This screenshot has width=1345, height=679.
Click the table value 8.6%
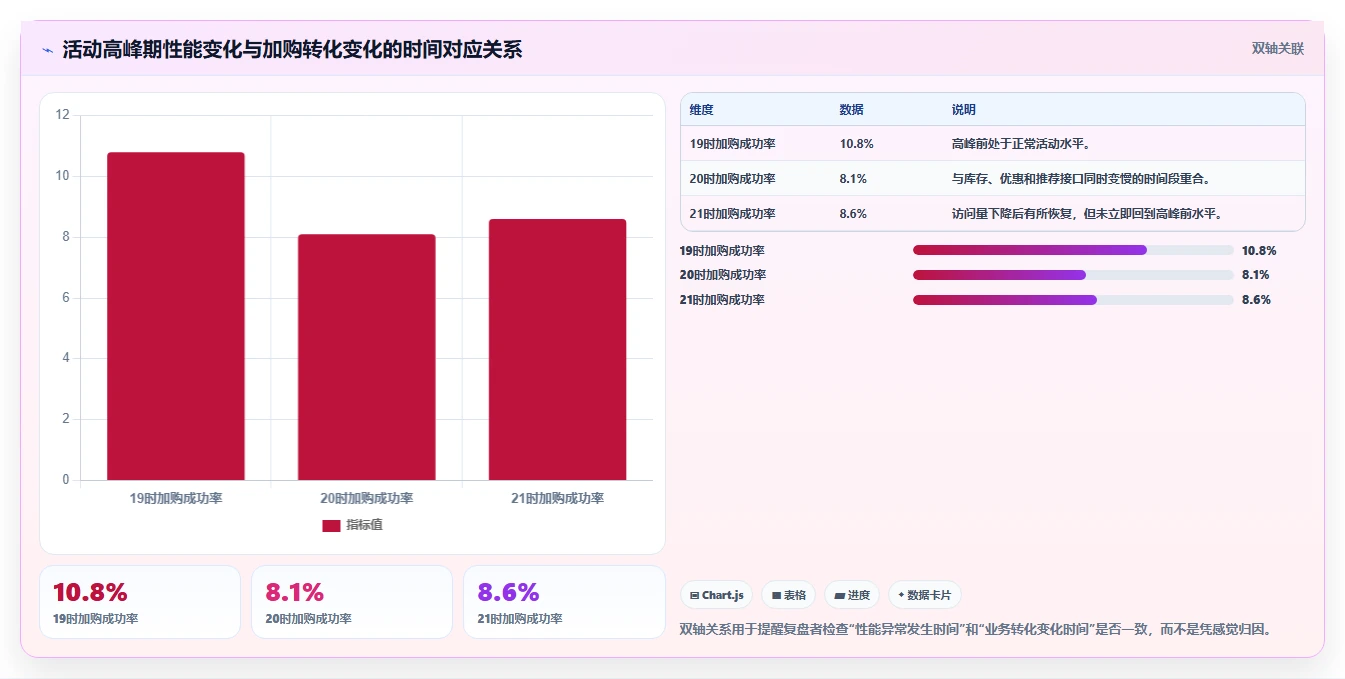click(853, 214)
